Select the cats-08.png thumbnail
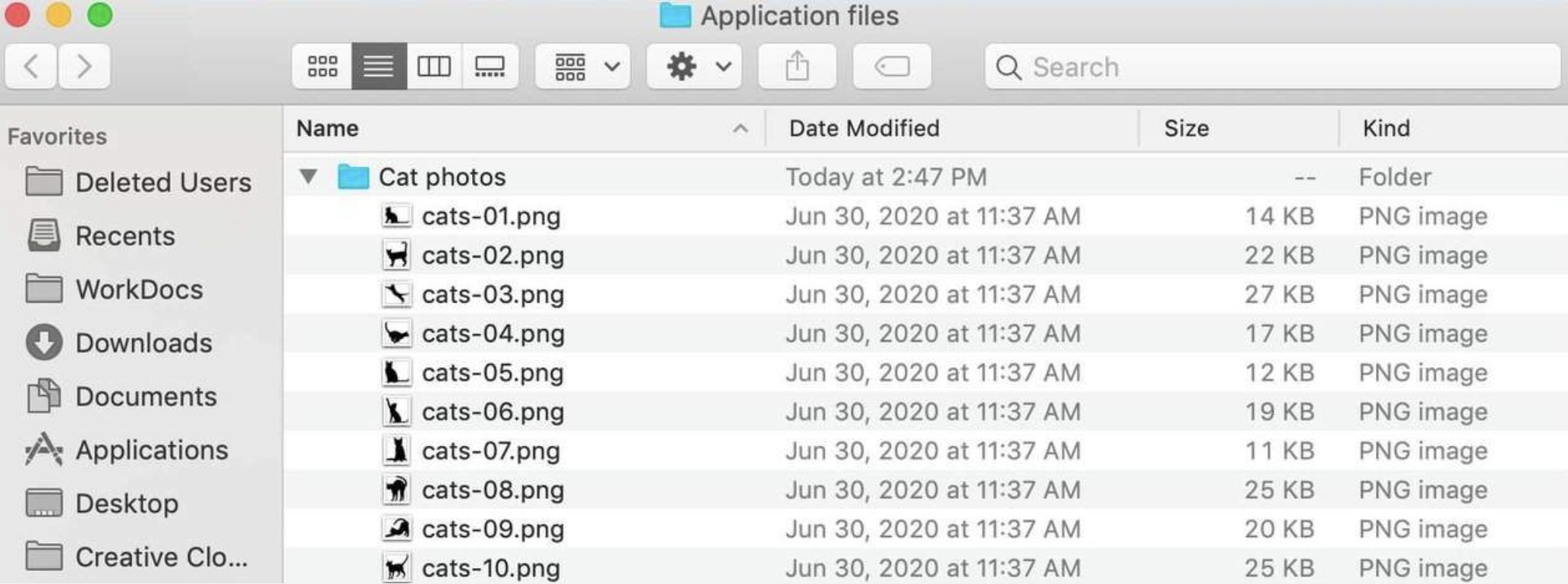The image size is (1568, 584). [396, 490]
